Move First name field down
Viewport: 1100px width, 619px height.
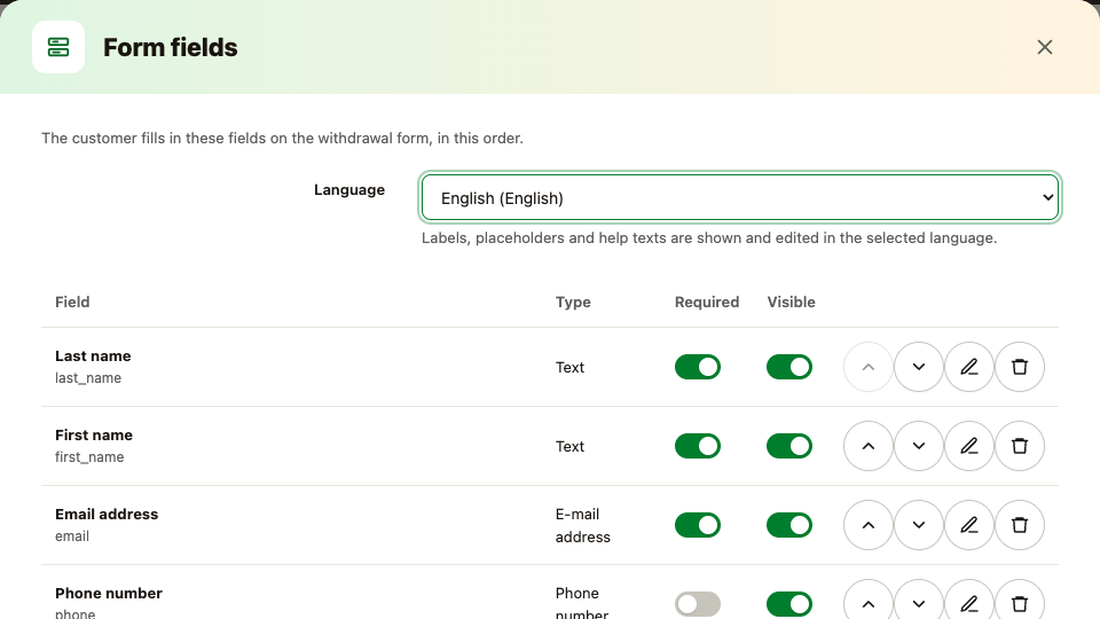coord(918,446)
